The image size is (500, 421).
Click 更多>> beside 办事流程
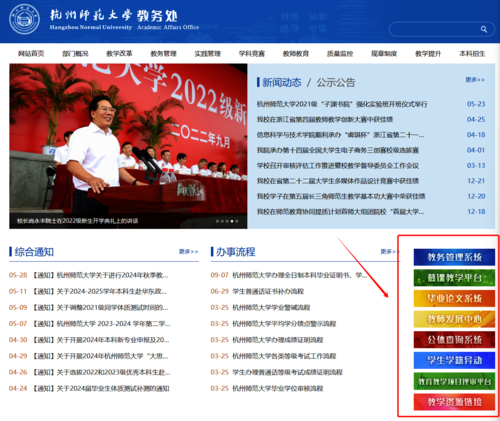(389, 251)
